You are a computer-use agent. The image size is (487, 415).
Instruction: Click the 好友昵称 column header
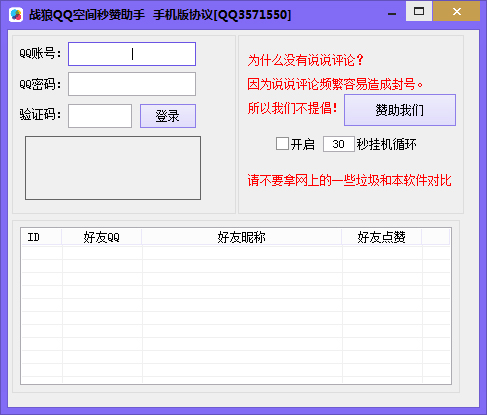[242, 237]
